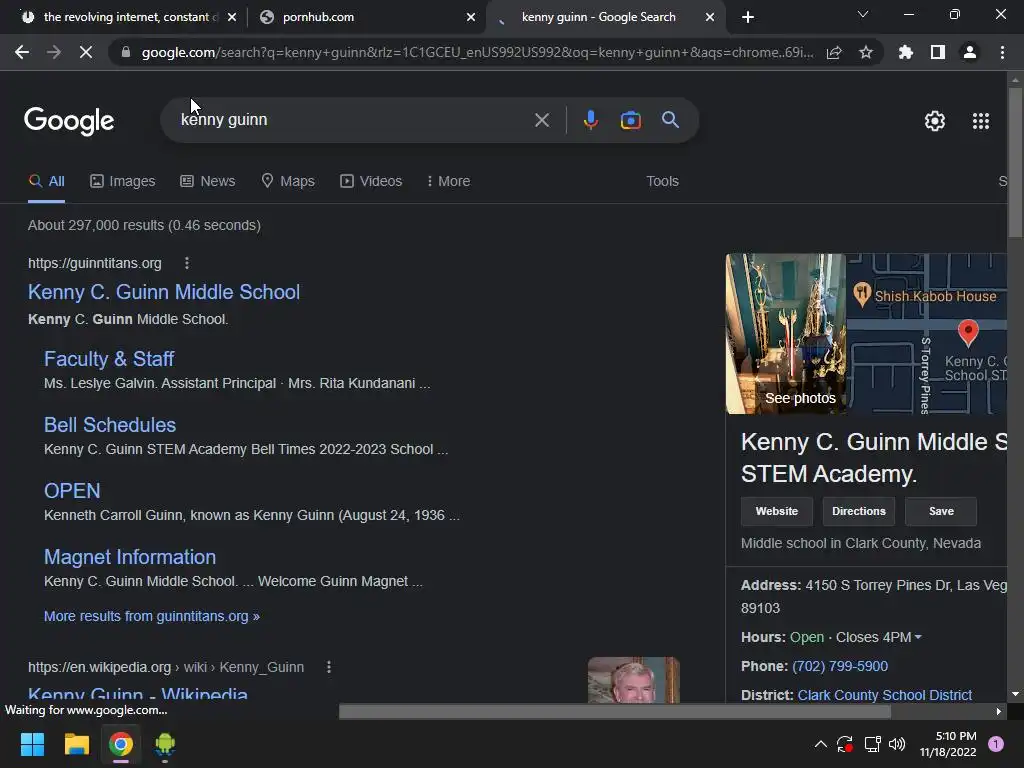Stop page loading with X button
The height and width of the screenshot is (768, 1024).
(x=86, y=52)
